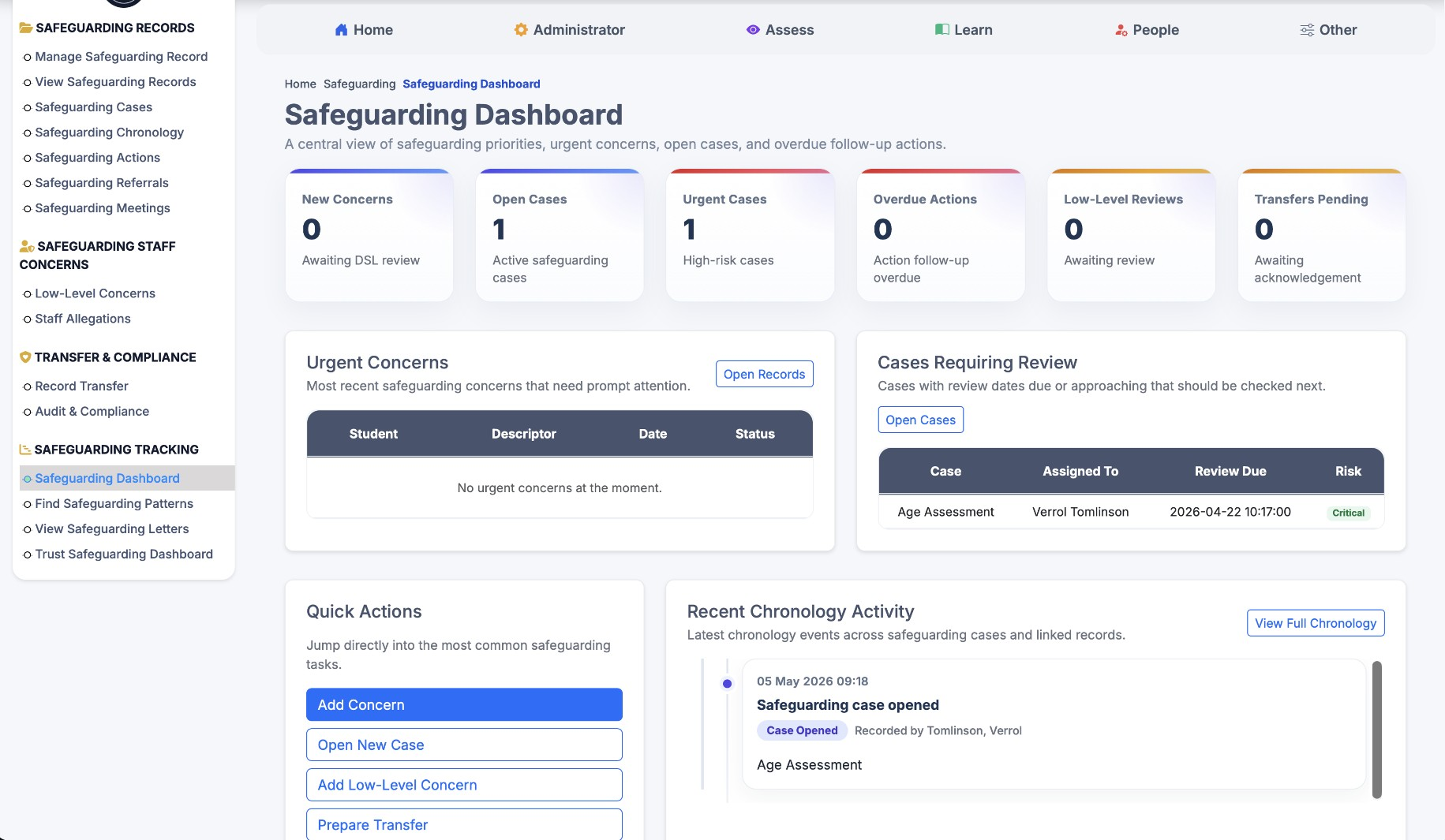This screenshot has width=1445, height=840.
Task: Click the Add Concern button
Action: pyautogui.click(x=464, y=704)
